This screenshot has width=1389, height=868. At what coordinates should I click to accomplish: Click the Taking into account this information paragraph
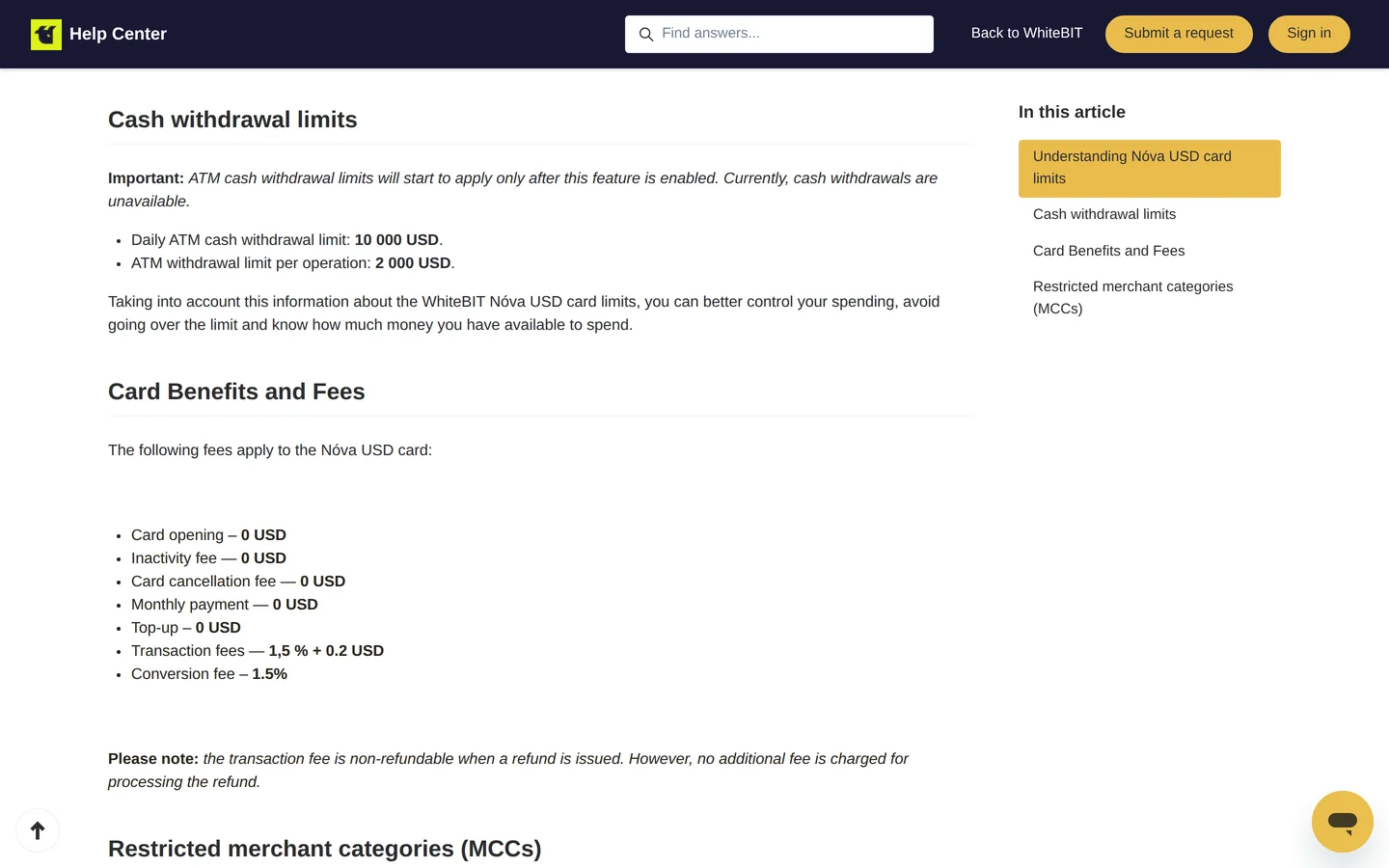[524, 313]
